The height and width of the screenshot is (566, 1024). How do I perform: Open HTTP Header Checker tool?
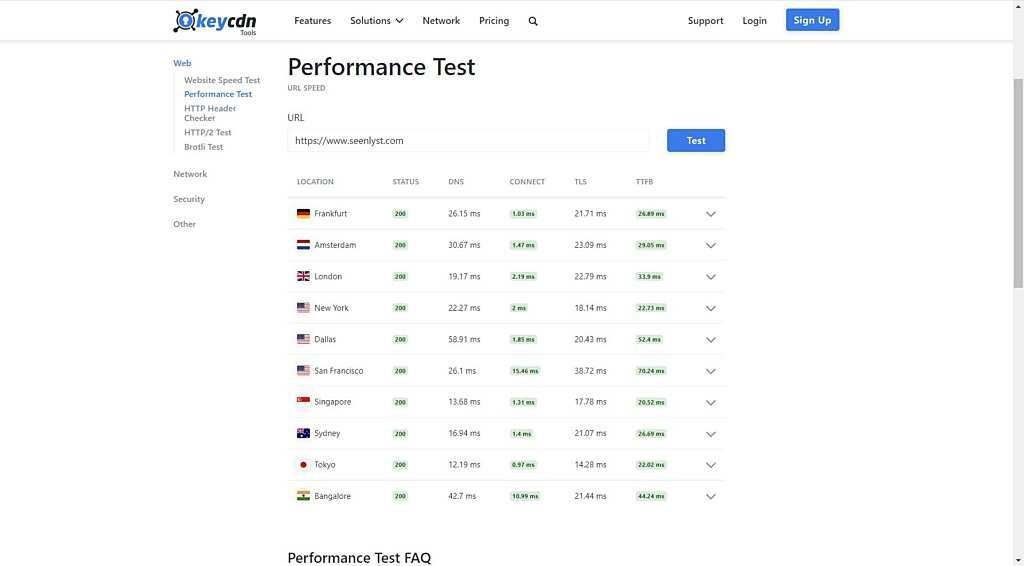tap(210, 113)
